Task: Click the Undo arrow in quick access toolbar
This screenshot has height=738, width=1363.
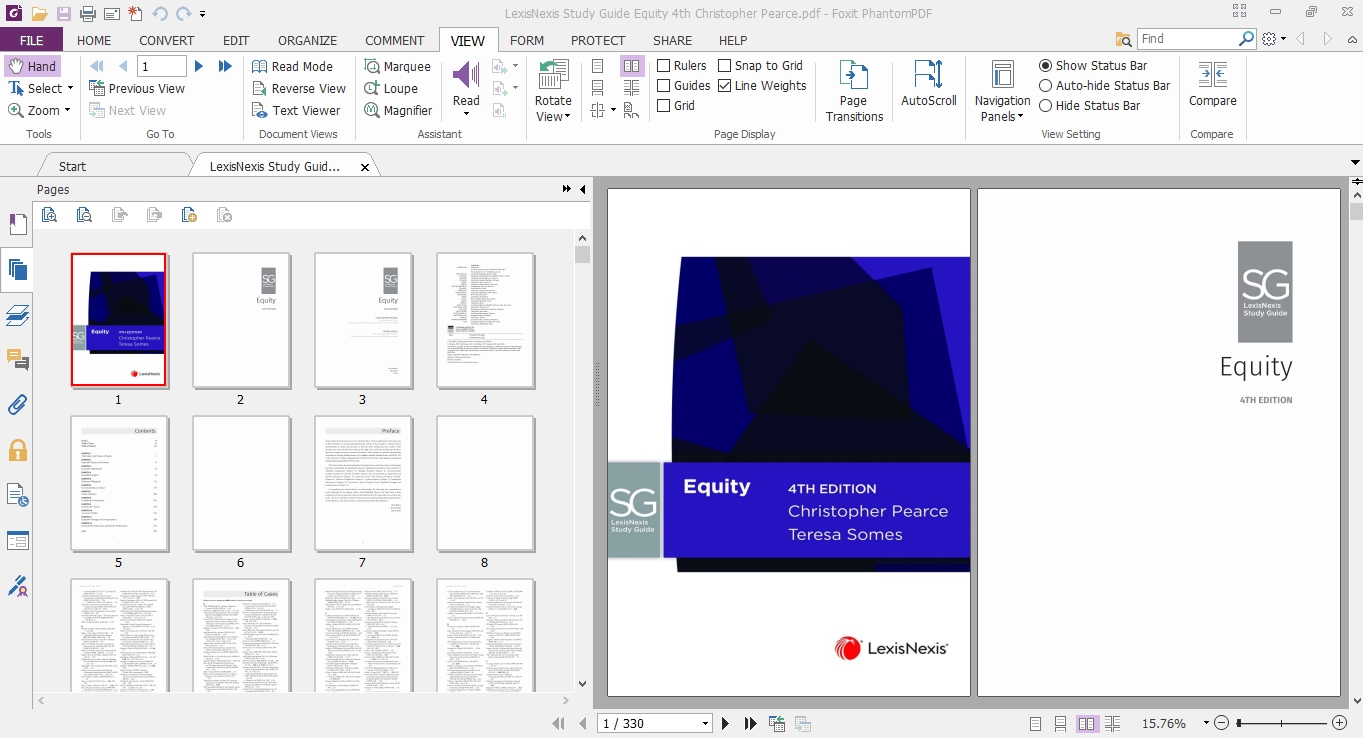Action: [x=160, y=14]
